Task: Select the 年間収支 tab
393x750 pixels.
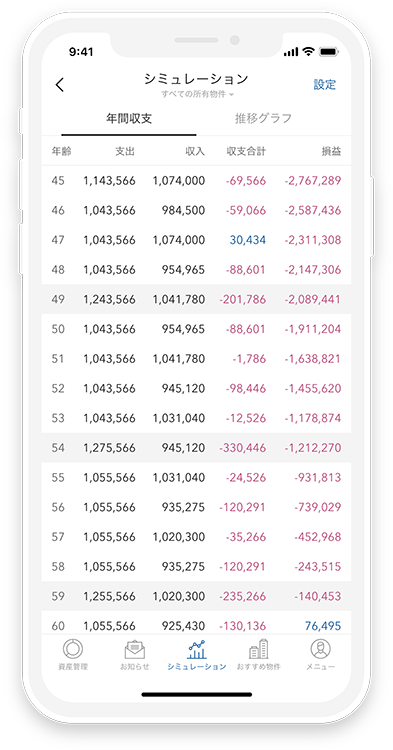Action: [x=129, y=119]
